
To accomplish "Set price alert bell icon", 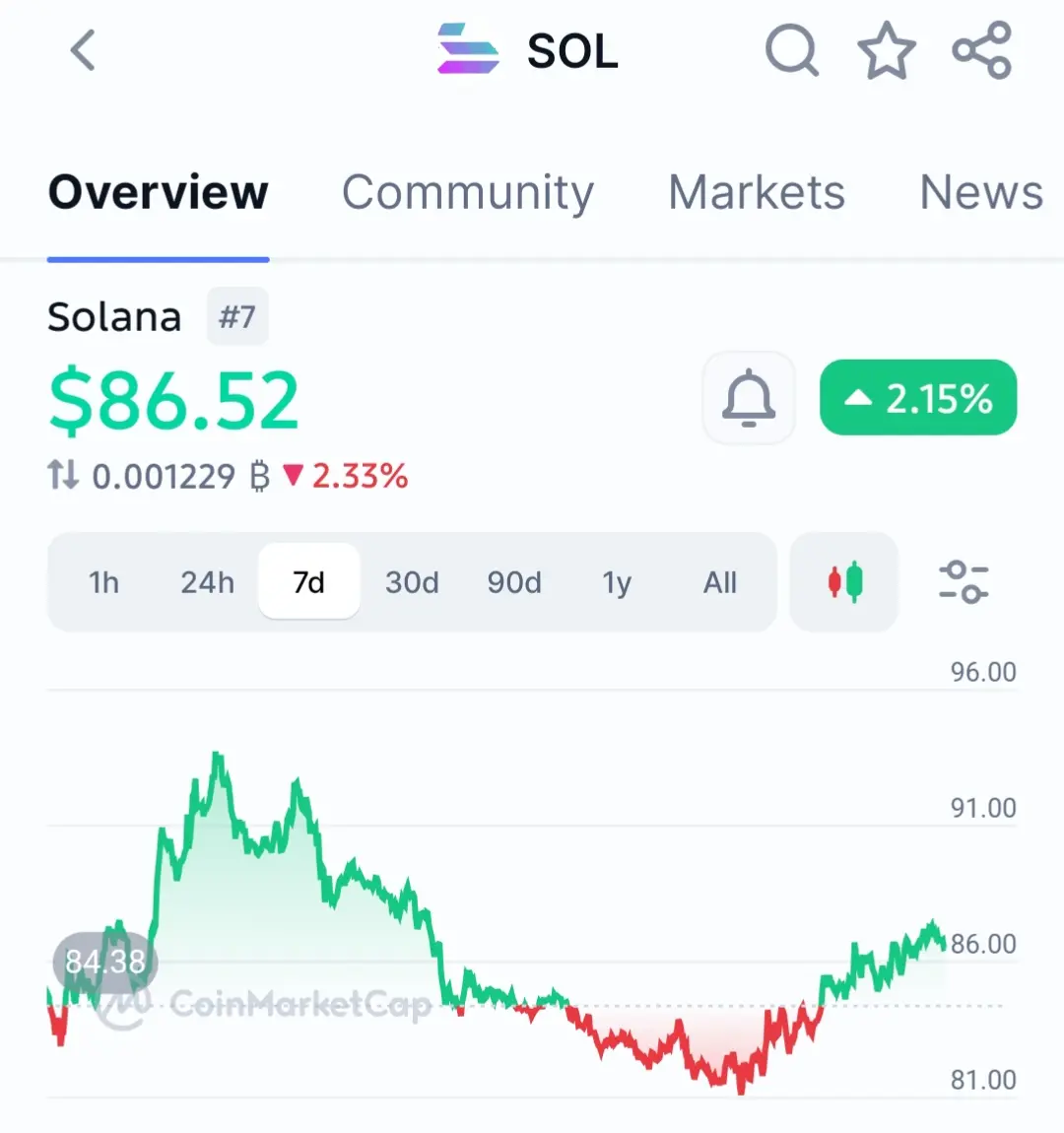I will 749,398.
